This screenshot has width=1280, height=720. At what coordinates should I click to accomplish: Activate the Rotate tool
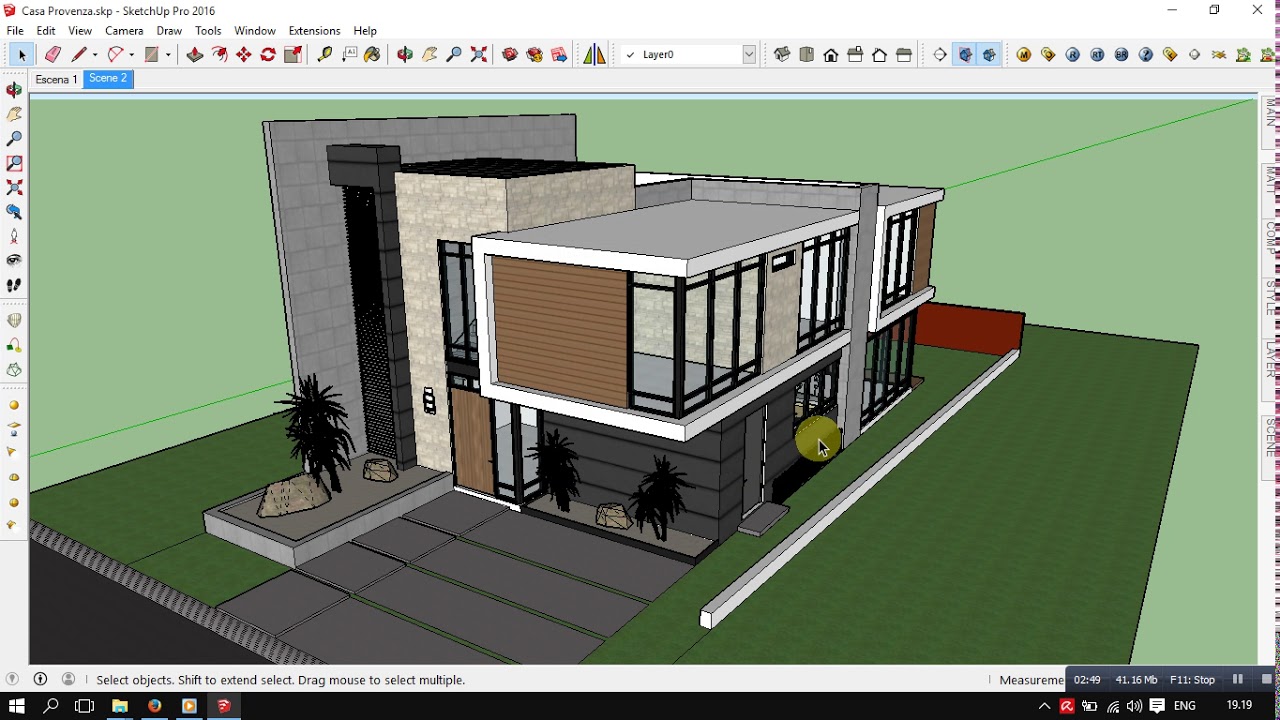(x=268, y=55)
